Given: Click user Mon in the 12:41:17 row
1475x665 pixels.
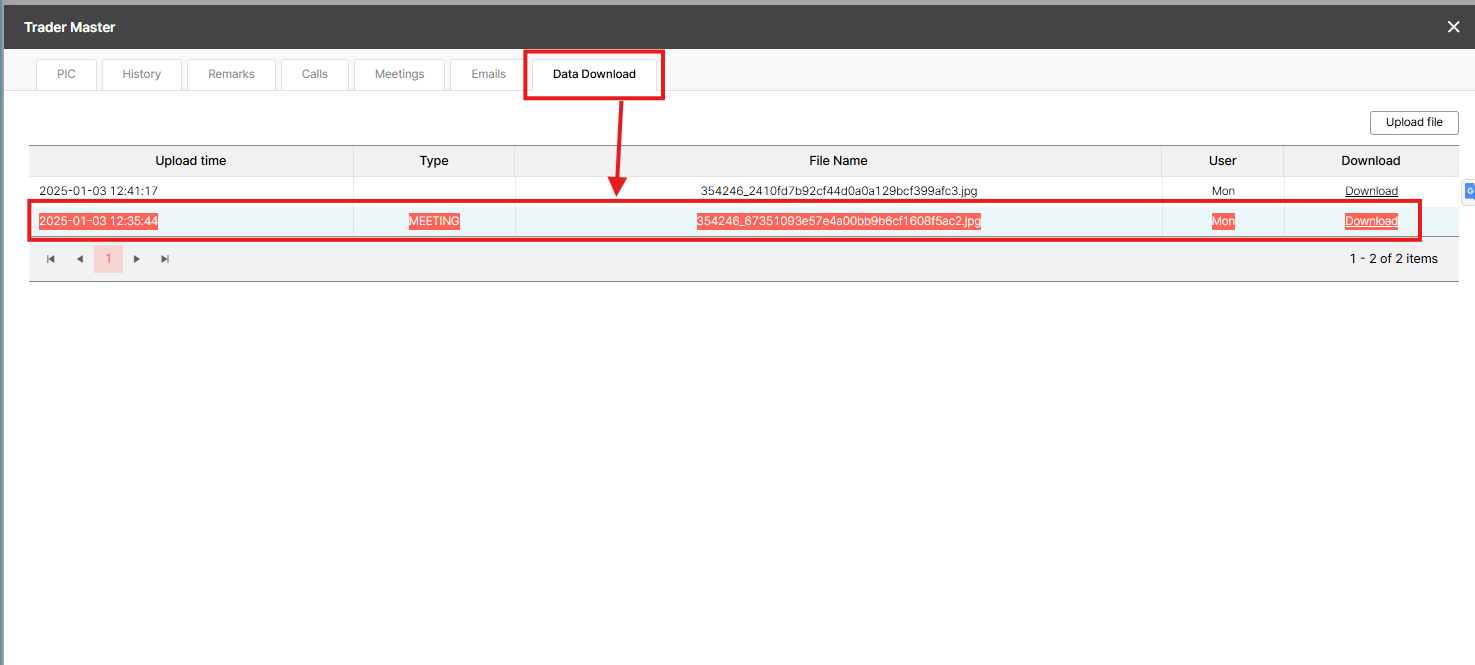Looking at the screenshot, I should pos(1223,191).
